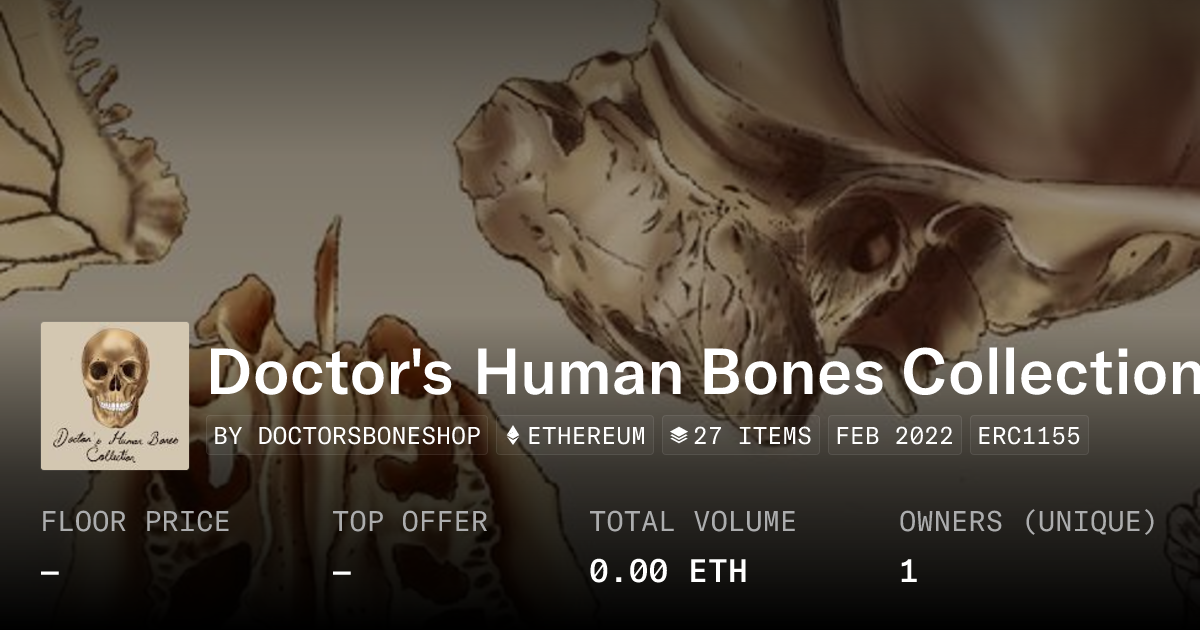Click the Ethereum diamond icon
Viewport: 1200px width, 630px height.
tap(513, 436)
